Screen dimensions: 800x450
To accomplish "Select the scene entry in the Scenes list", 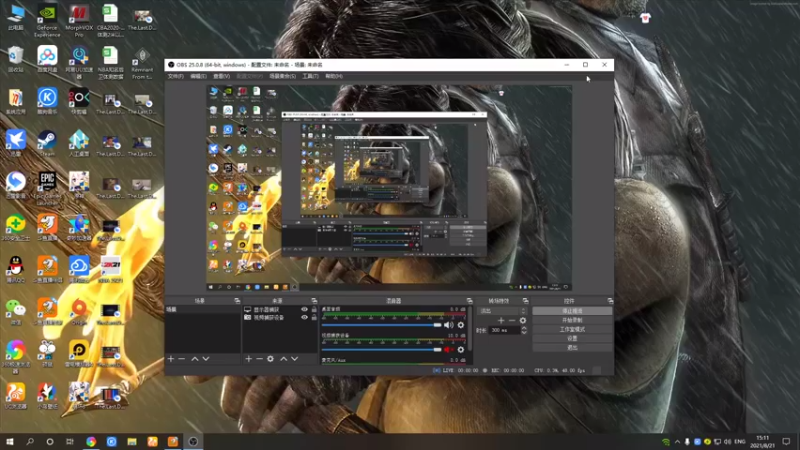I will [203, 309].
